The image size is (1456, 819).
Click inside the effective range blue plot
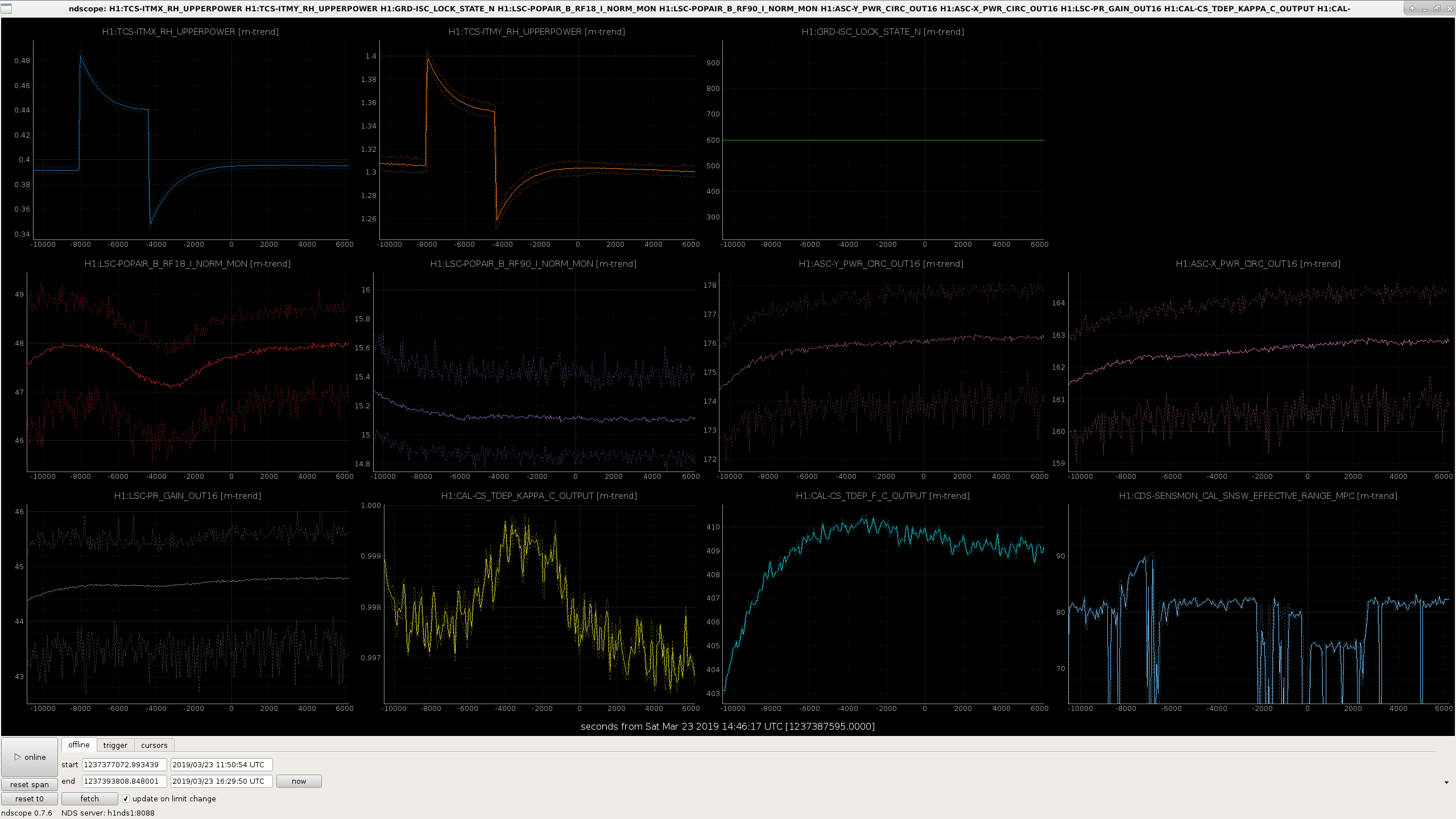pos(1259,604)
